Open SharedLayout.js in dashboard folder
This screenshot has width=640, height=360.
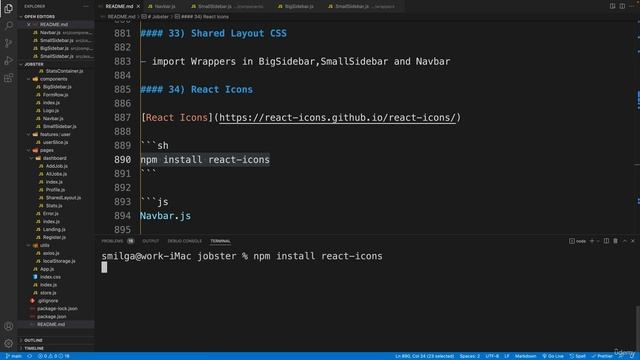coord(63,198)
